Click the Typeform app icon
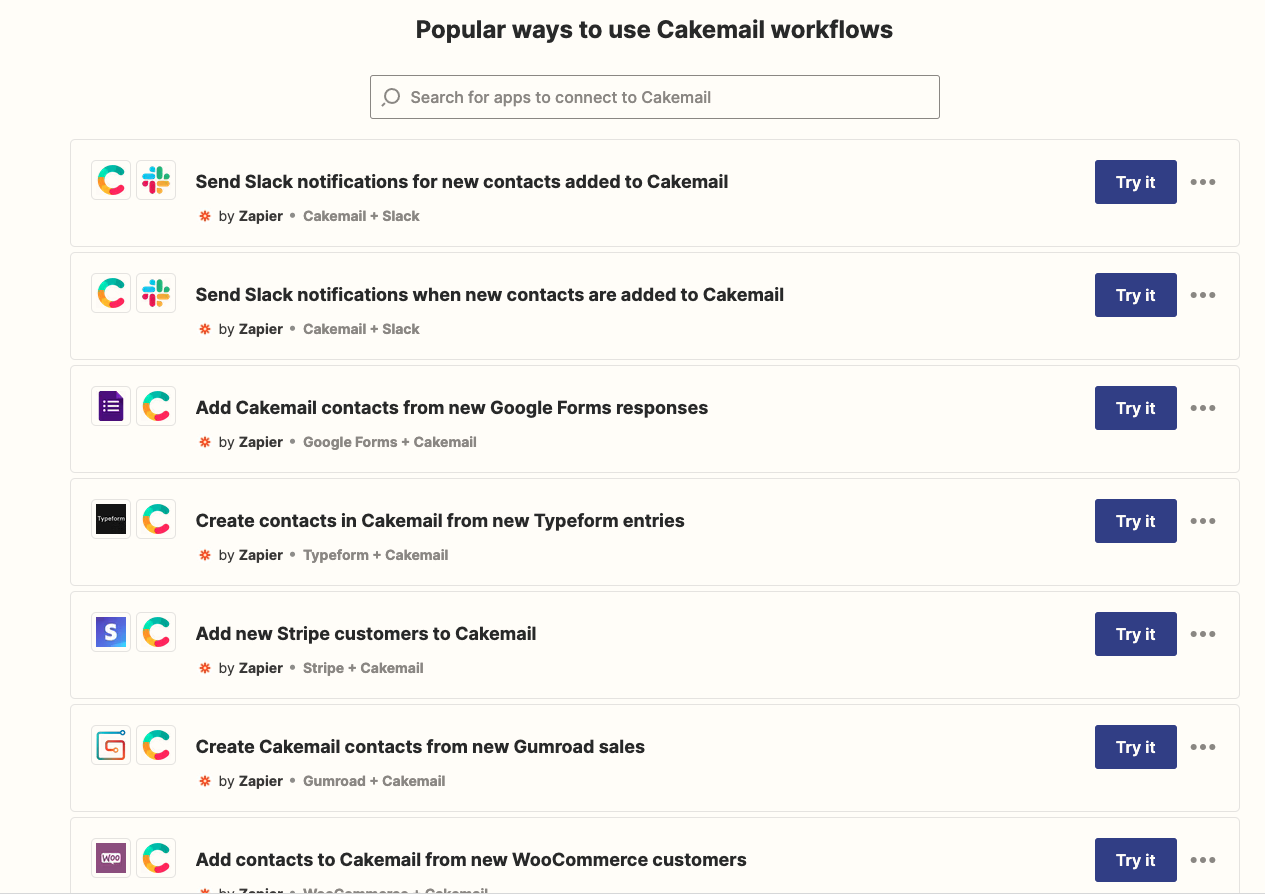Screen dimensions: 1265x896 pyautogui.click(x=111, y=520)
